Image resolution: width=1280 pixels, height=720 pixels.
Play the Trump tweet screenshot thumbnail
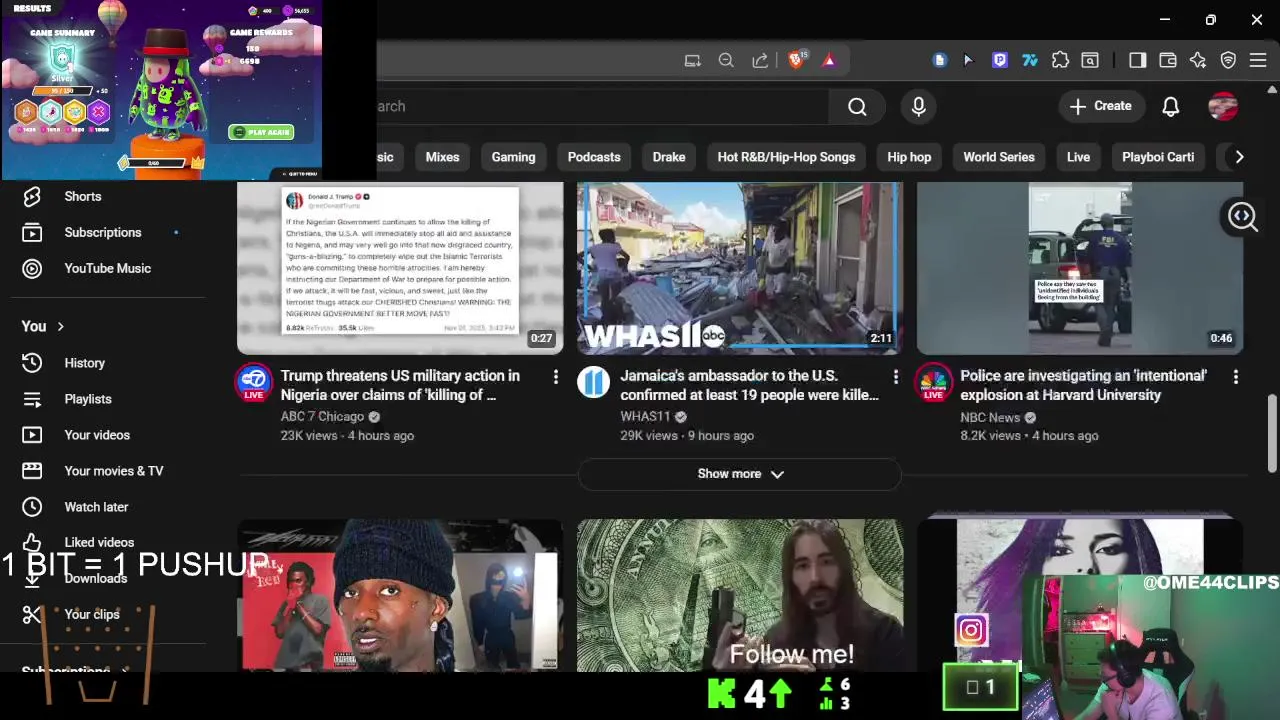pyautogui.click(x=400, y=267)
